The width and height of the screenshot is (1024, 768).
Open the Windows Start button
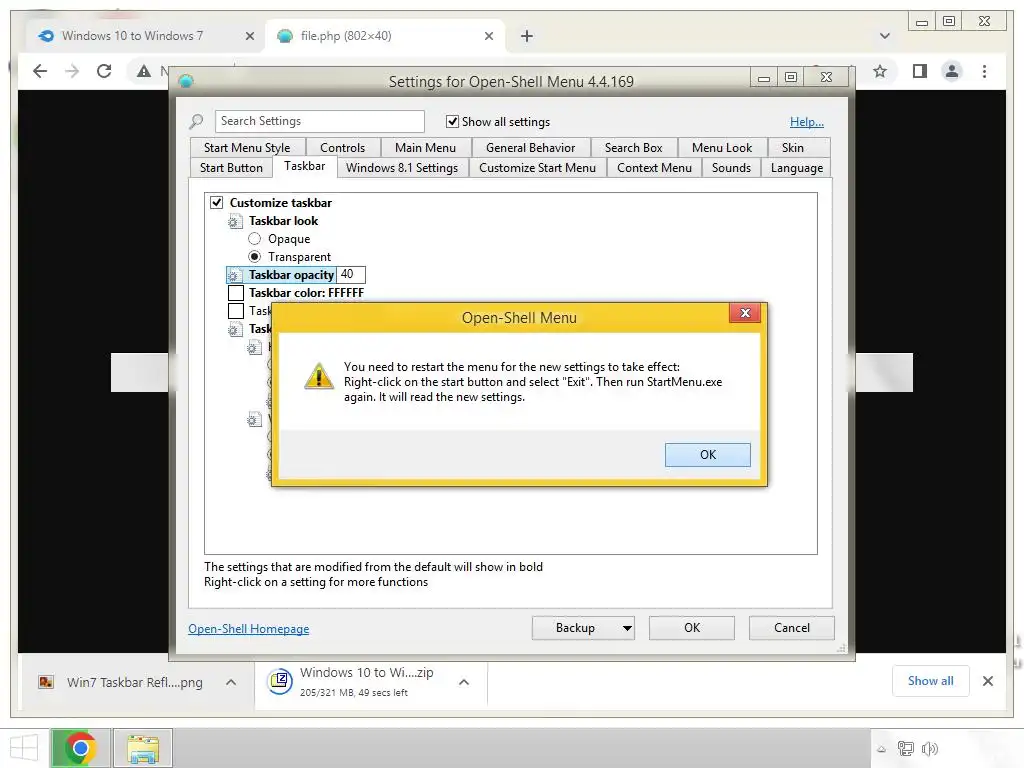(x=24, y=748)
